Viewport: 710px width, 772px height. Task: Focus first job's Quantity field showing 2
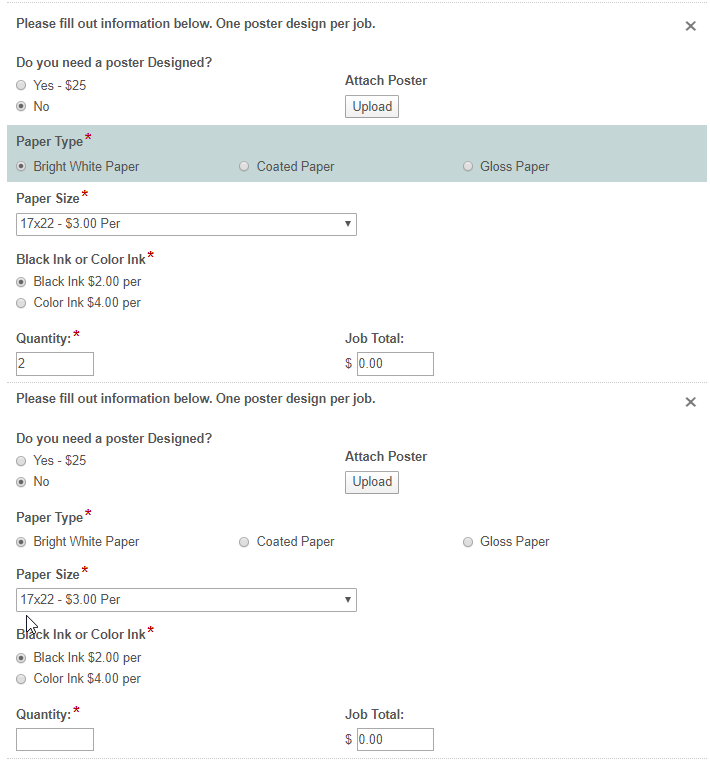pyautogui.click(x=55, y=364)
